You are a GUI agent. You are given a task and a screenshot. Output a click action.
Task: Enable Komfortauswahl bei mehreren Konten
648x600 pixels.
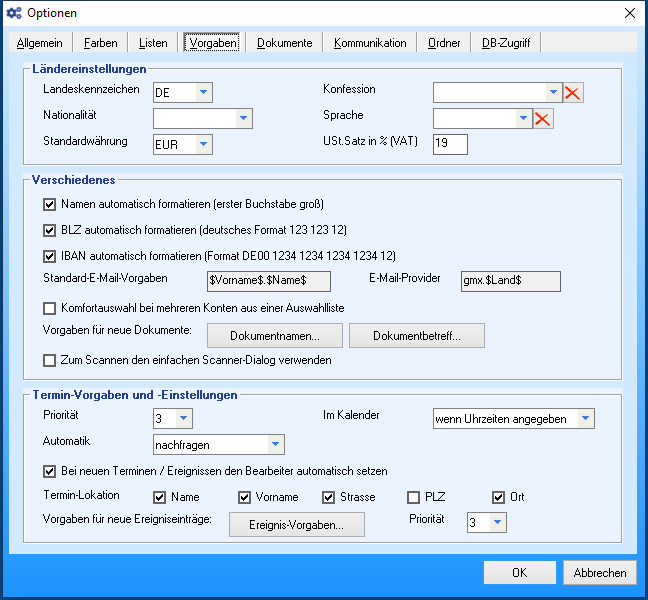click(50, 309)
